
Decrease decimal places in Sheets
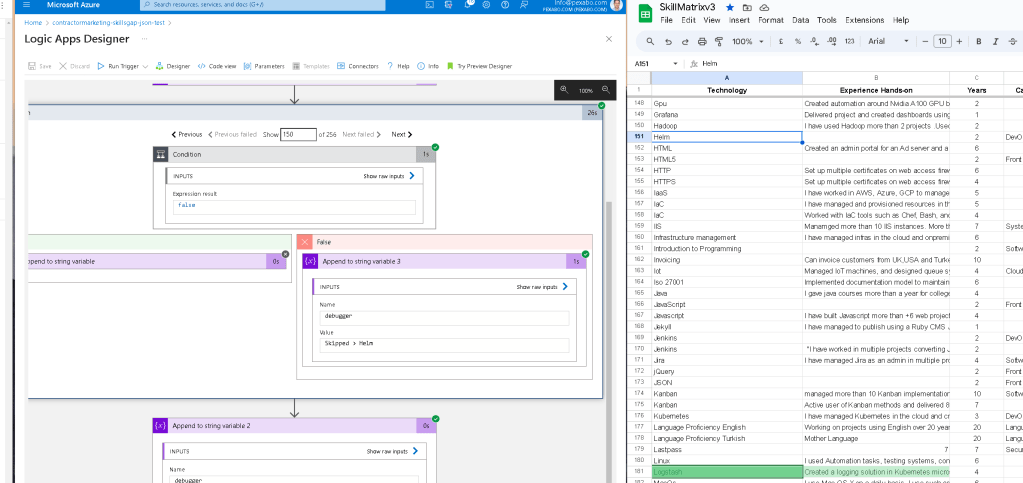[x=814, y=41]
